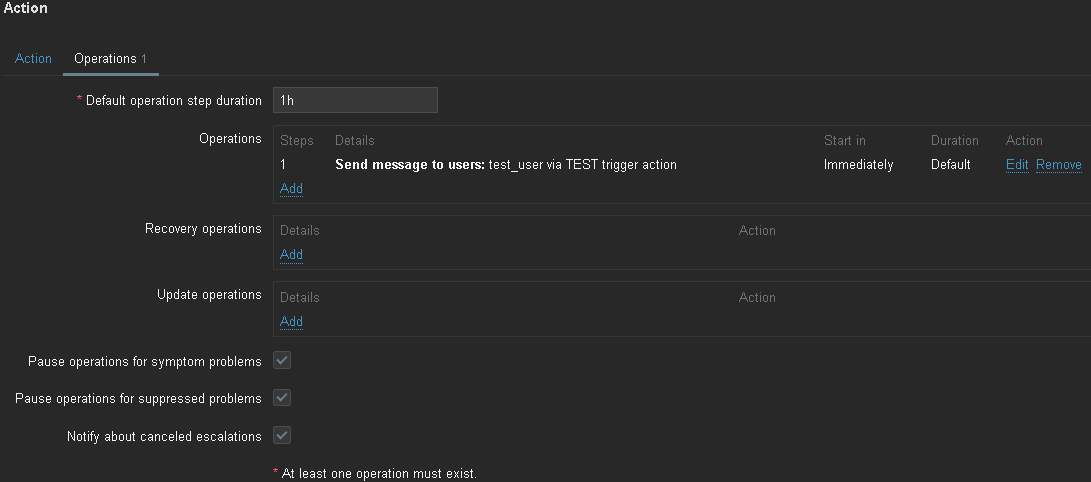Click the 'Default' duration value
This screenshot has width=1091, height=482.
coord(950,165)
